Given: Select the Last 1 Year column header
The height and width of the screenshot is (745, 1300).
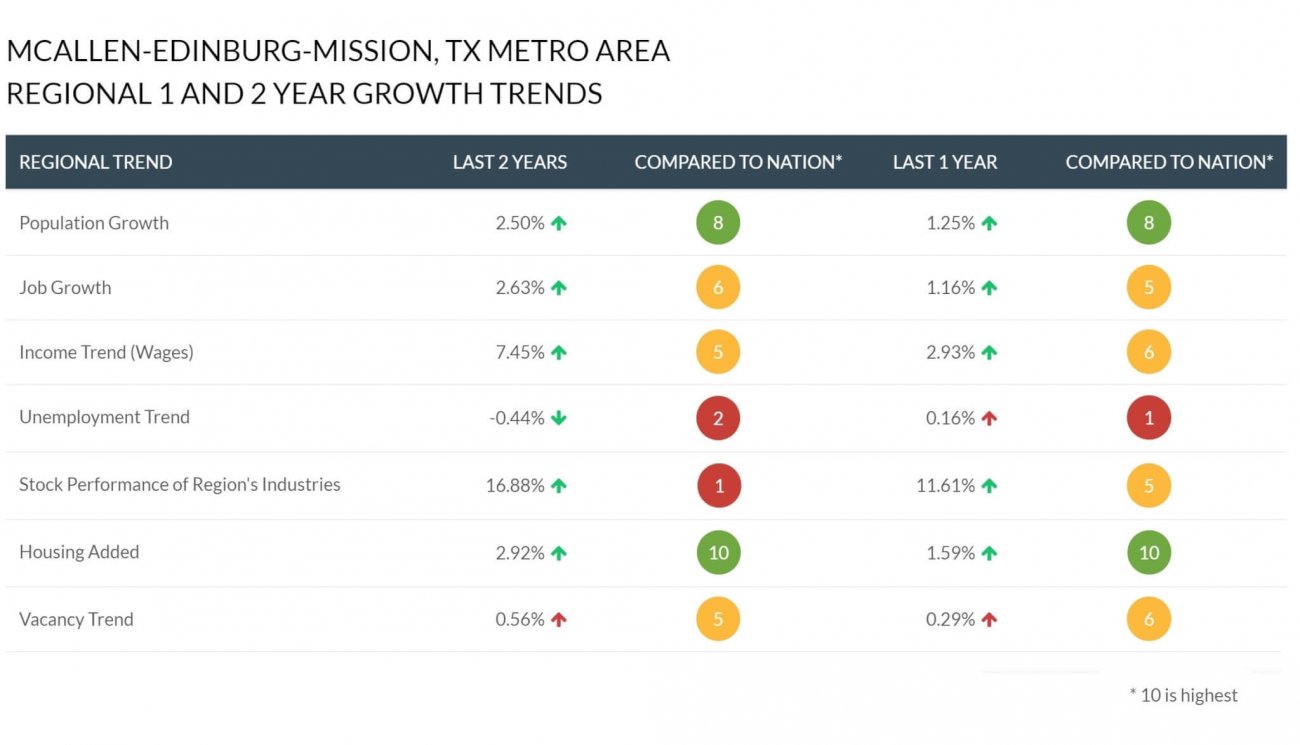Looking at the screenshot, I should [x=945, y=162].
